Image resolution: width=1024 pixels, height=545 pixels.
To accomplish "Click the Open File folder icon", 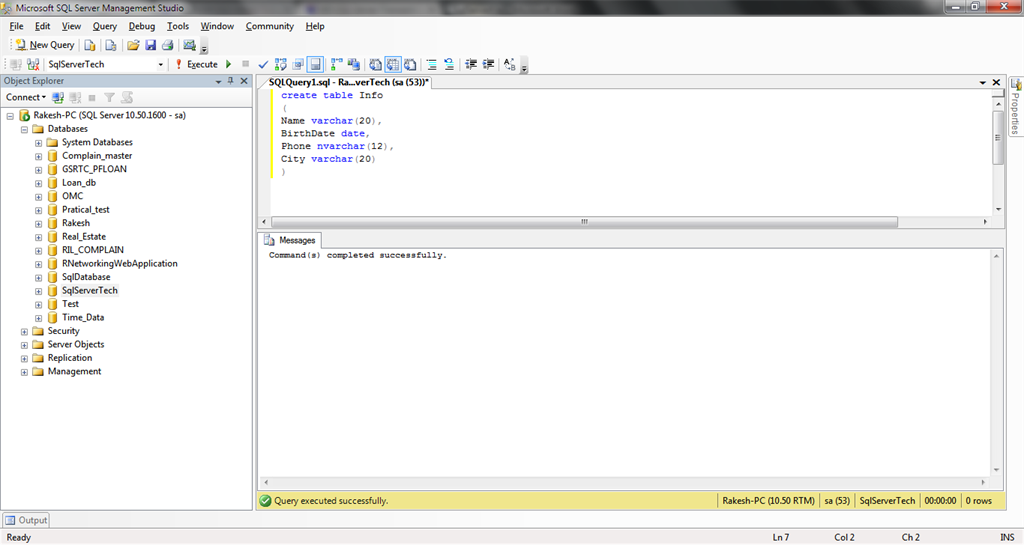I will pyautogui.click(x=133, y=45).
